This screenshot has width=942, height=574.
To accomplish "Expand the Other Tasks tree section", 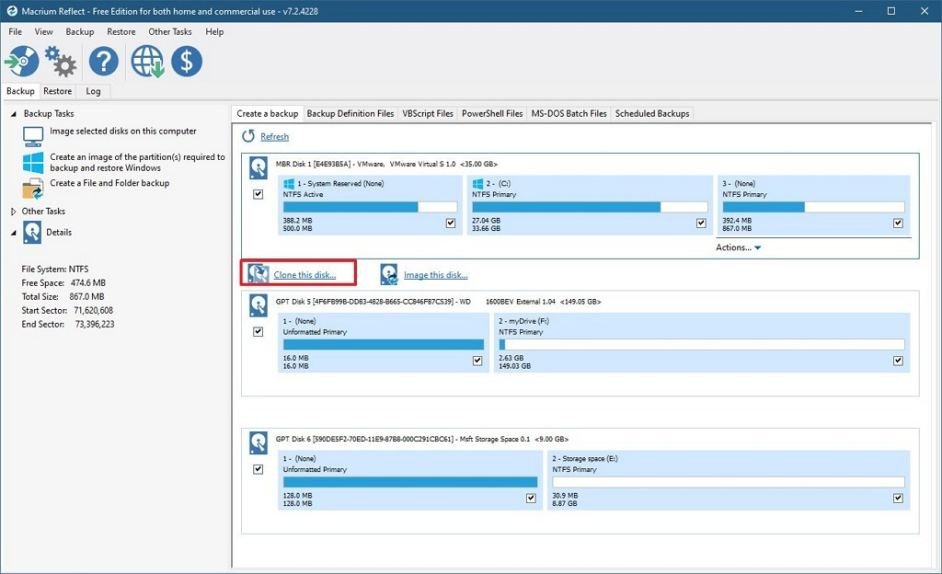I will pyautogui.click(x=13, y=212).
